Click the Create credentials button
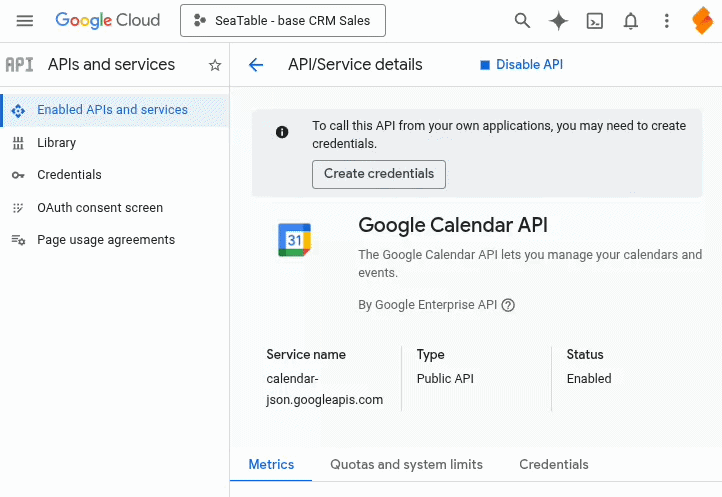Image resolution: width=722 pixels, height=497 pixels. click(378, 174)
